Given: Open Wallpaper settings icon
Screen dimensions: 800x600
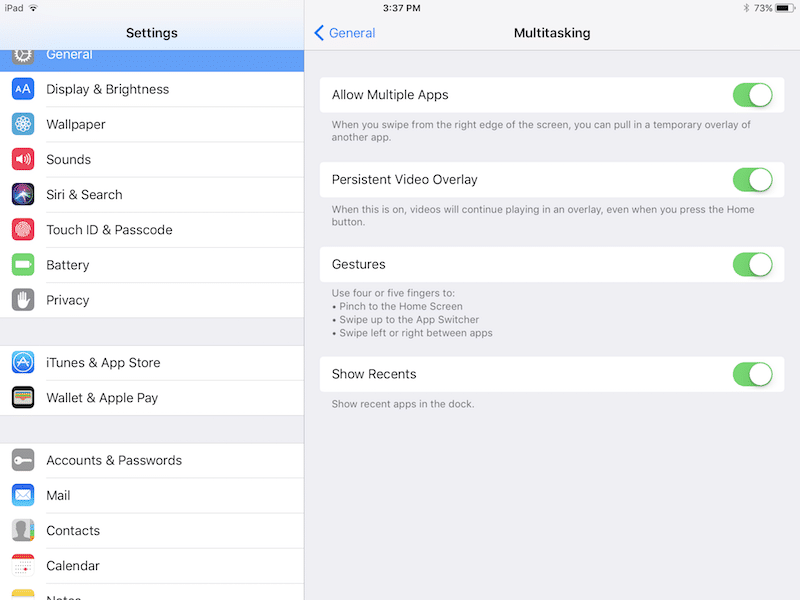Looking at the screenshot, I should 23,124.
